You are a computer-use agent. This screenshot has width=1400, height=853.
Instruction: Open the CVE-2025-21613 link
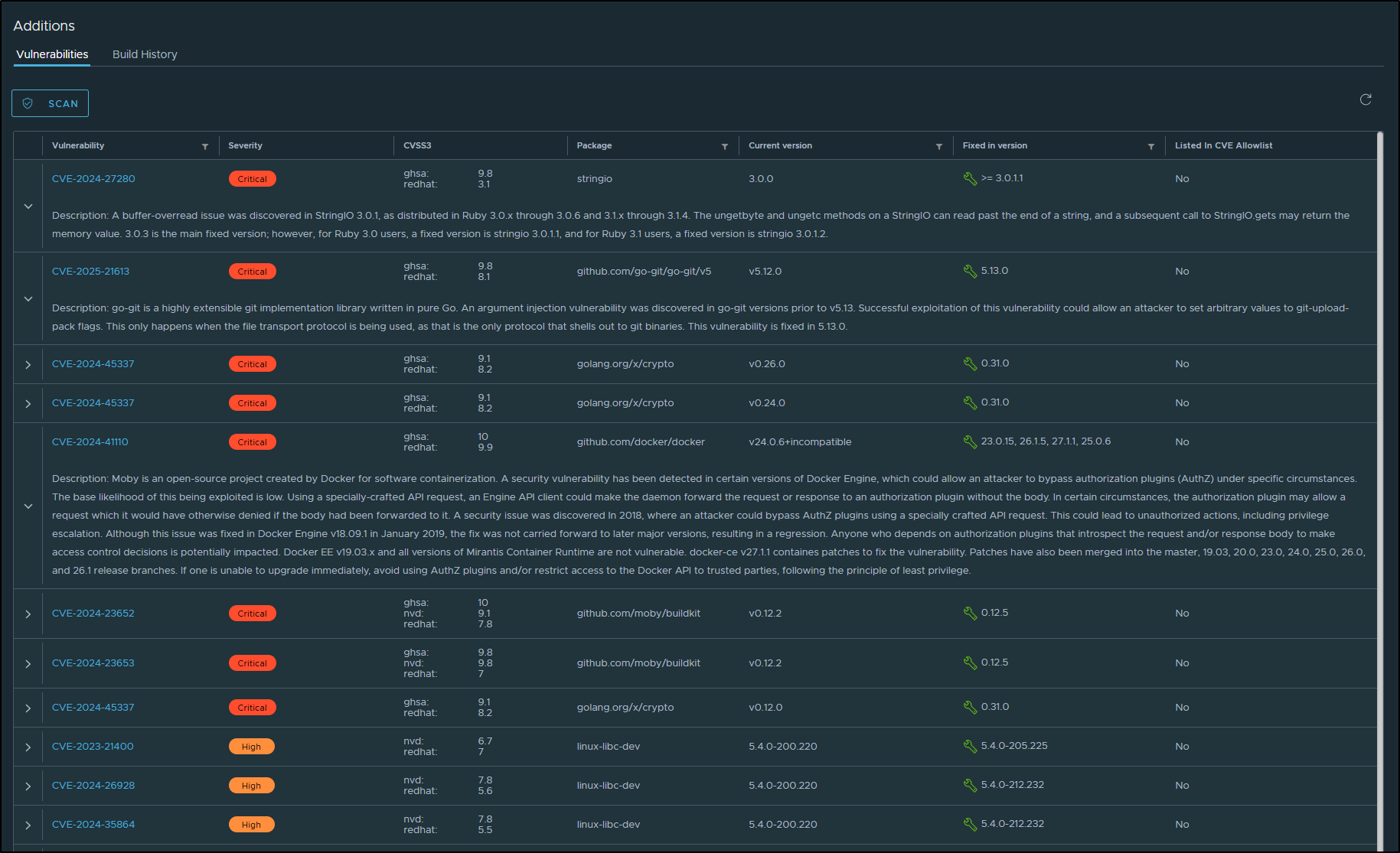[x=90, y=272]
